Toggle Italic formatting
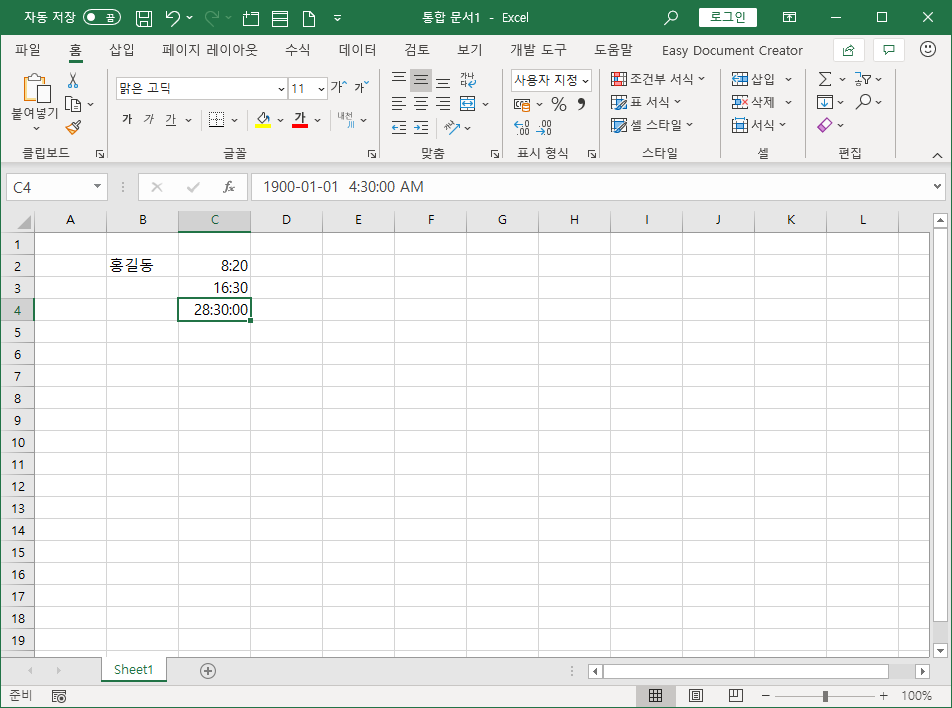The height and width of the screenshot is (708, 952). pos(149,119)
